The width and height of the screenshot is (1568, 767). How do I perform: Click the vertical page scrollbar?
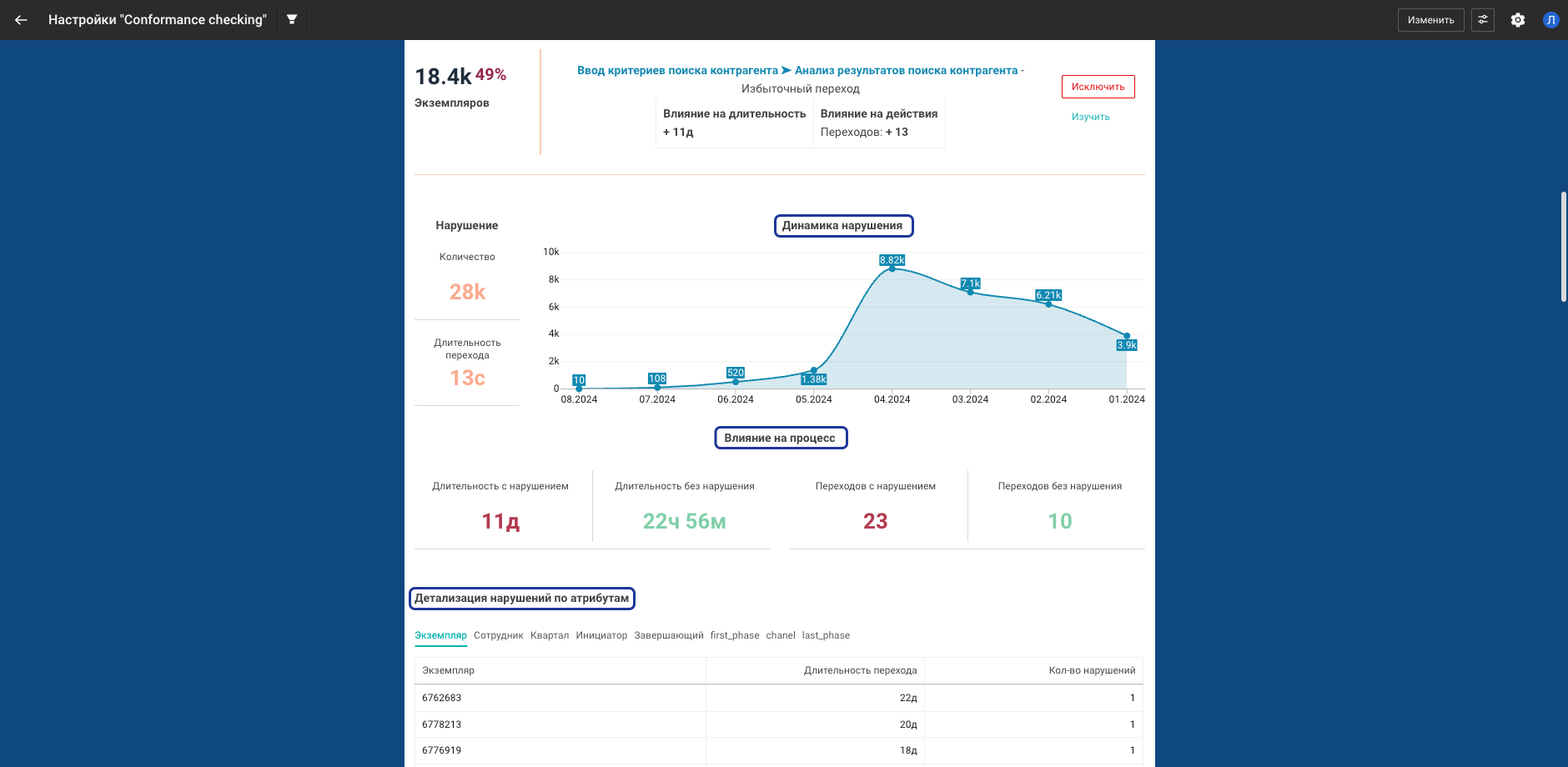(1564, 247)
